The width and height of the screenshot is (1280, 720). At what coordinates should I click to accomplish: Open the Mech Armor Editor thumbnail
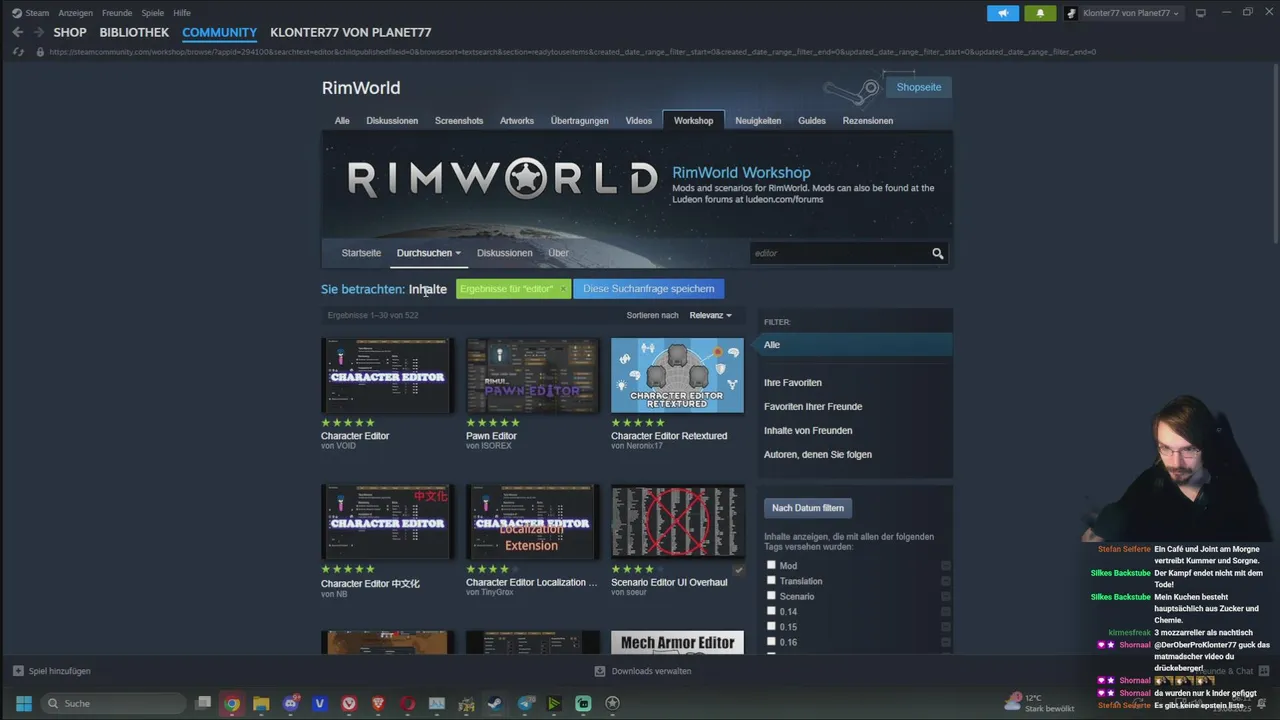coord(677,642)
